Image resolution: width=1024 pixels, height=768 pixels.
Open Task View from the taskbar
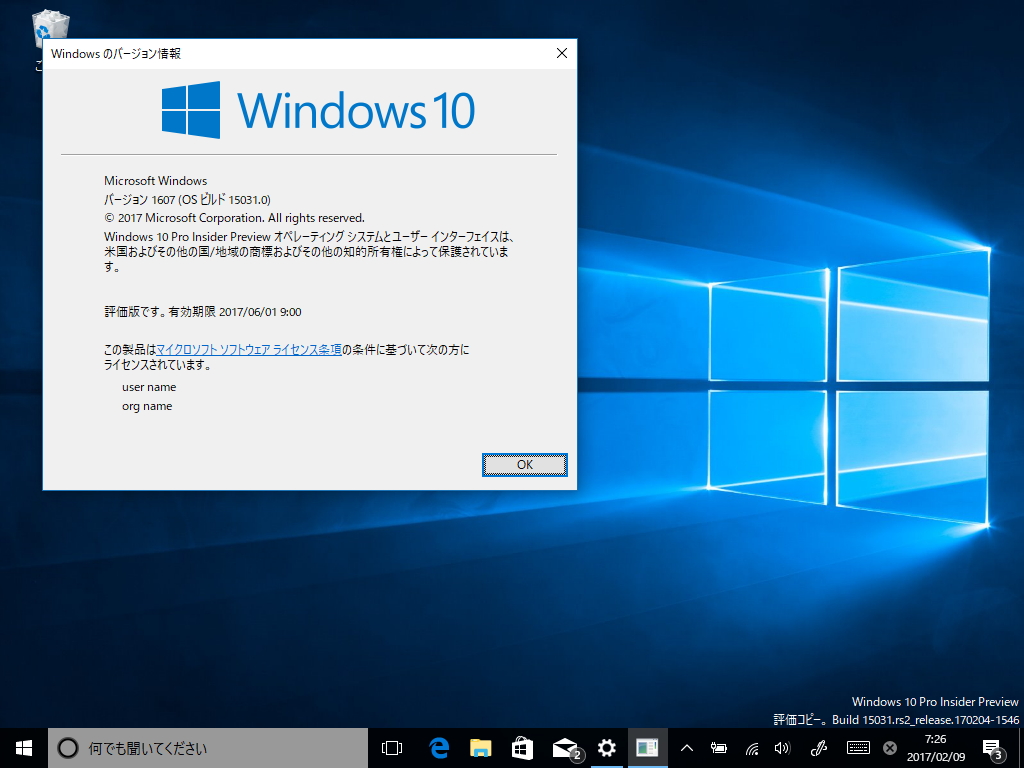pos(390,747)
